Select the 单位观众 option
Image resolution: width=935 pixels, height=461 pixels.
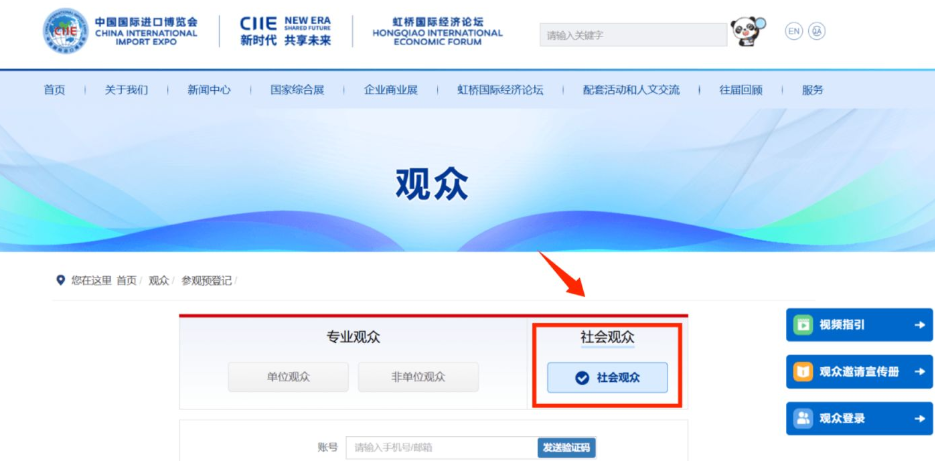(x=288, y=377)
